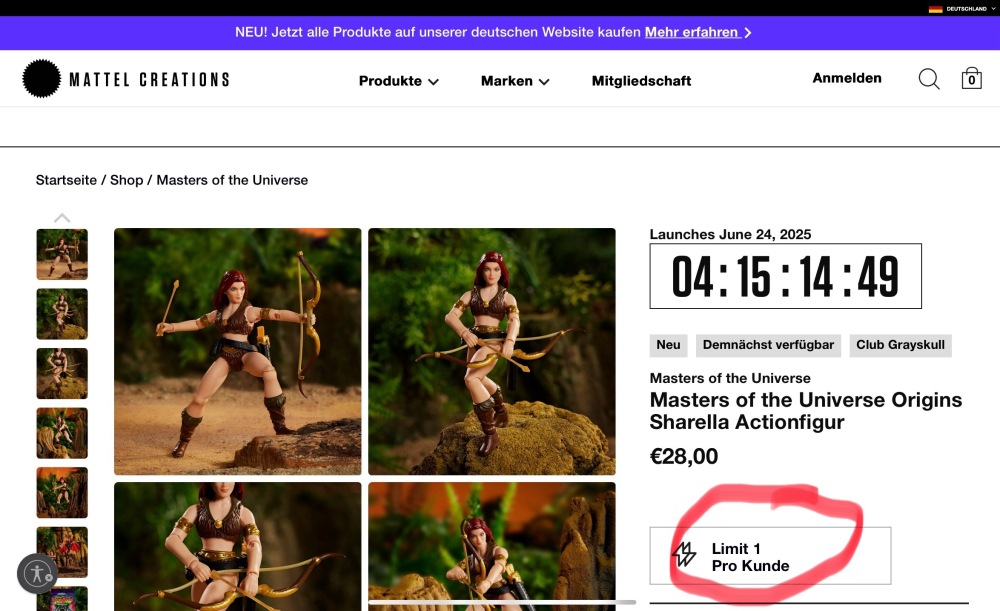Viewport: 1000px width, 611px height.
Task: Follow the Mehr erfahren banner link
Action: pyautogui.click(x=698, y=32)
